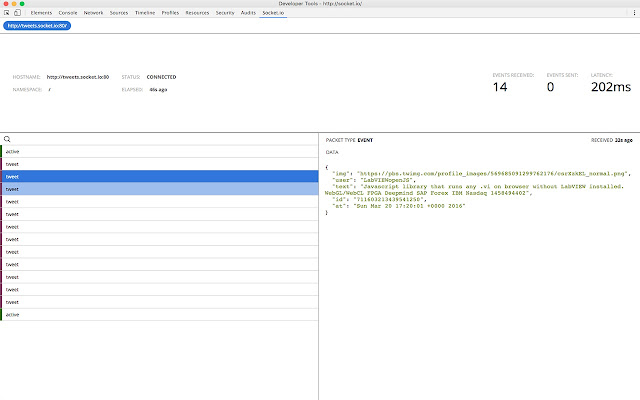Open the Resources tab
This screenshot has height=400, width=640.
(197, 13)
